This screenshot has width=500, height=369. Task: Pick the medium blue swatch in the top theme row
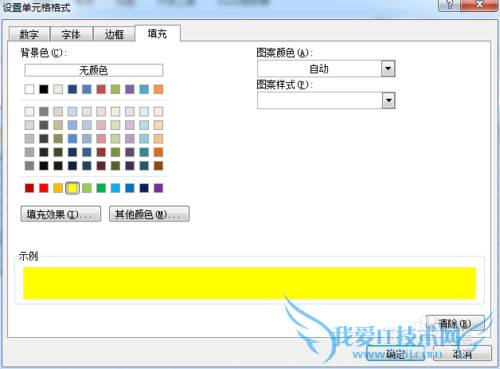pyautogui.click(x=87, y=89)
